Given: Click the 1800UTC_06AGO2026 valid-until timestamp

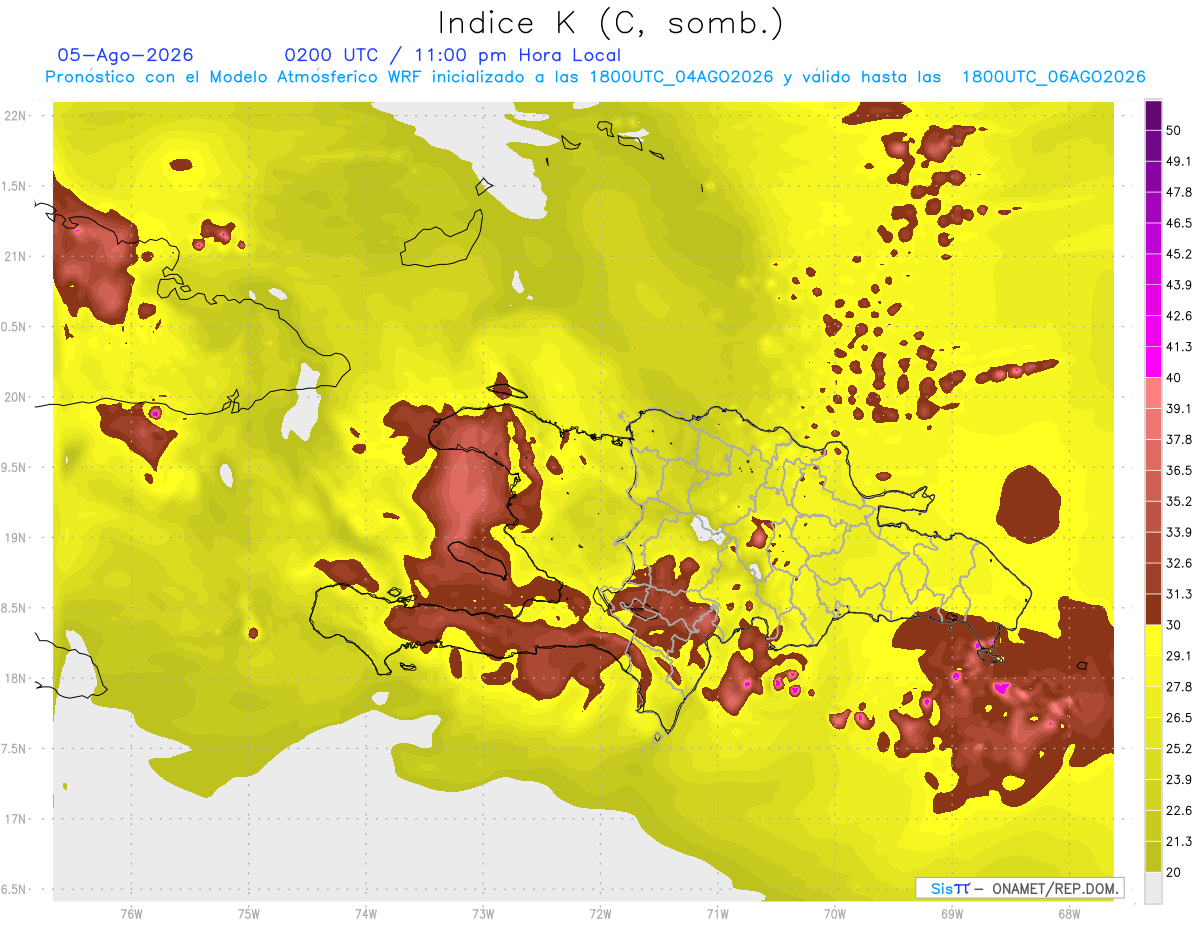Looking at the screenshot, I should click(x=1053, y=77).
